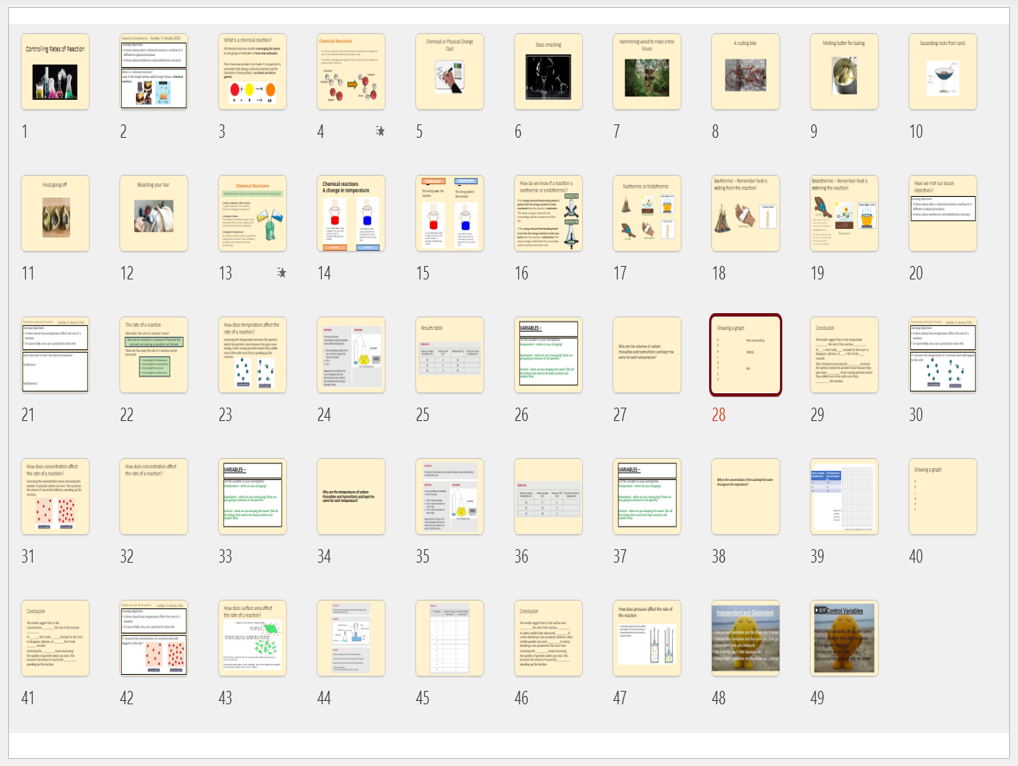Viewport: 1018px width, 766px height.
Task: Click the 'Control Variables' slide 49 thumbnail
Action: click(x=844, y=638)
